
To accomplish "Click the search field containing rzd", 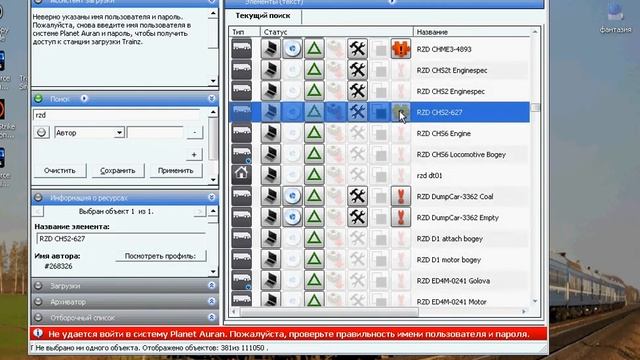I will 116,115.
